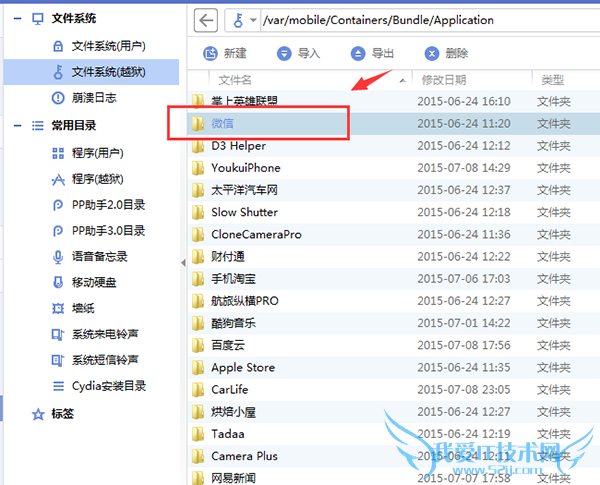Open 程序(用户) directory
This screenshot has width=600, height=485.
(x=91, y=154)
